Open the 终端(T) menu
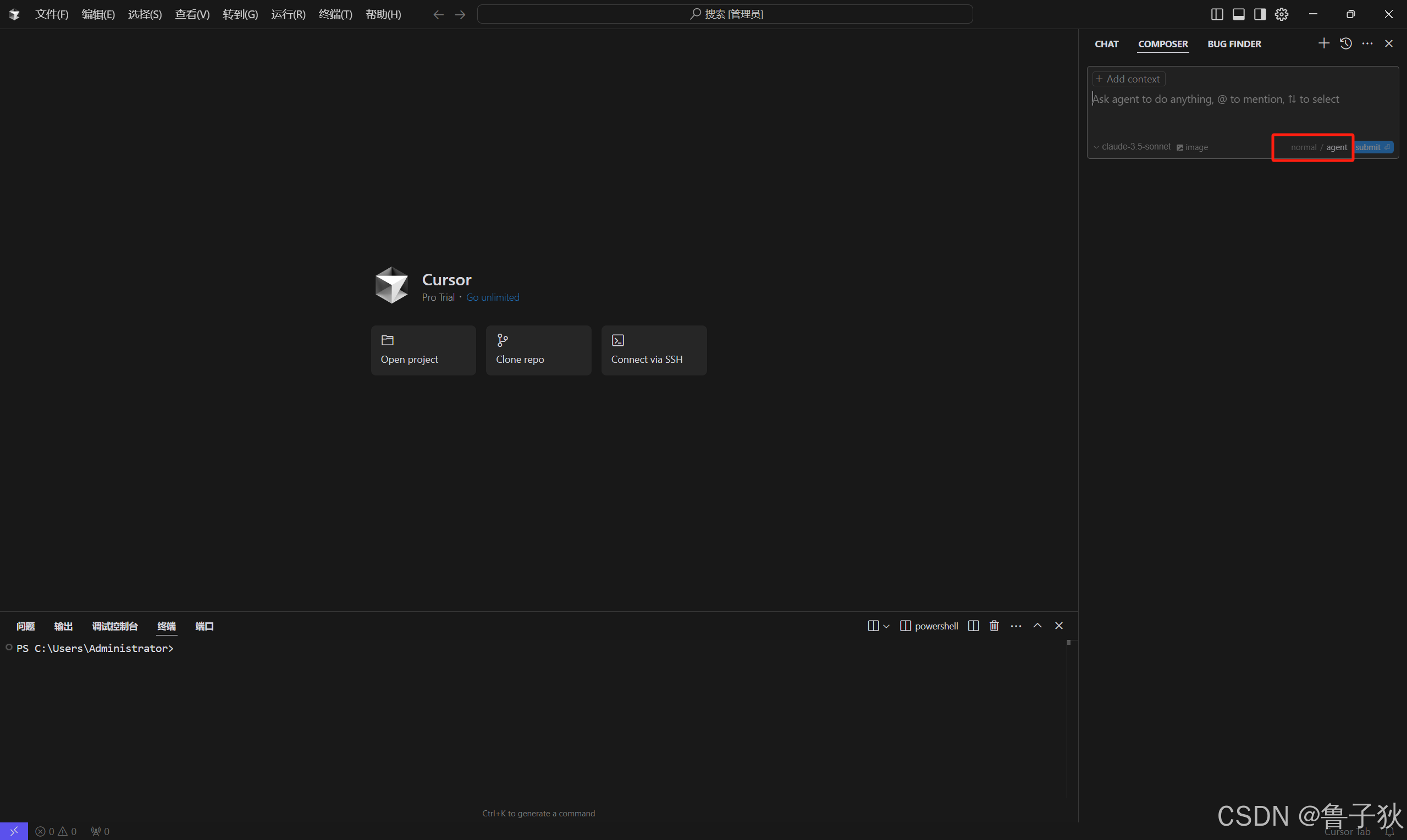 (x=335, y=14)
